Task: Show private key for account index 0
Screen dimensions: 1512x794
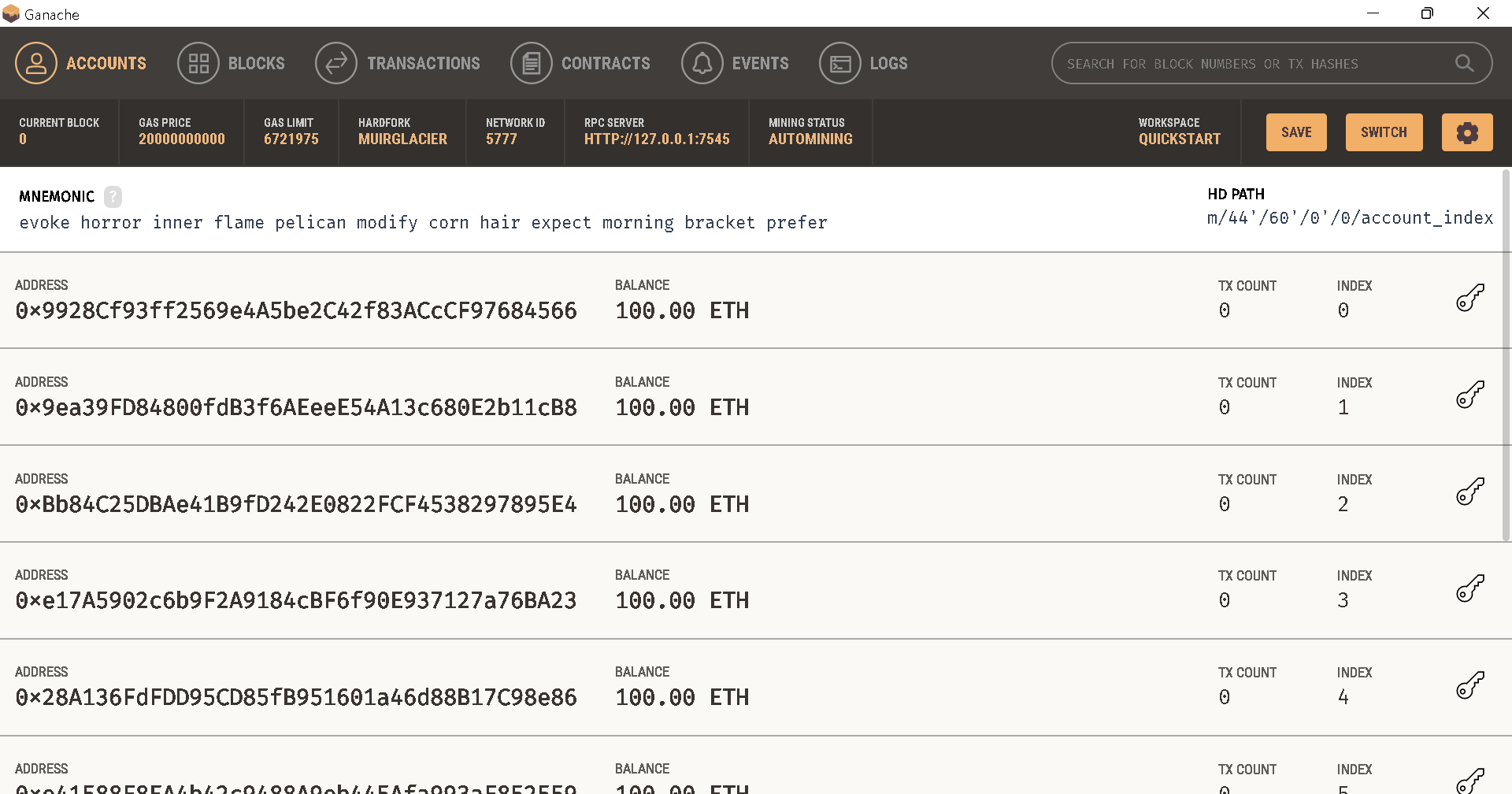Action: pos(1469,298)
